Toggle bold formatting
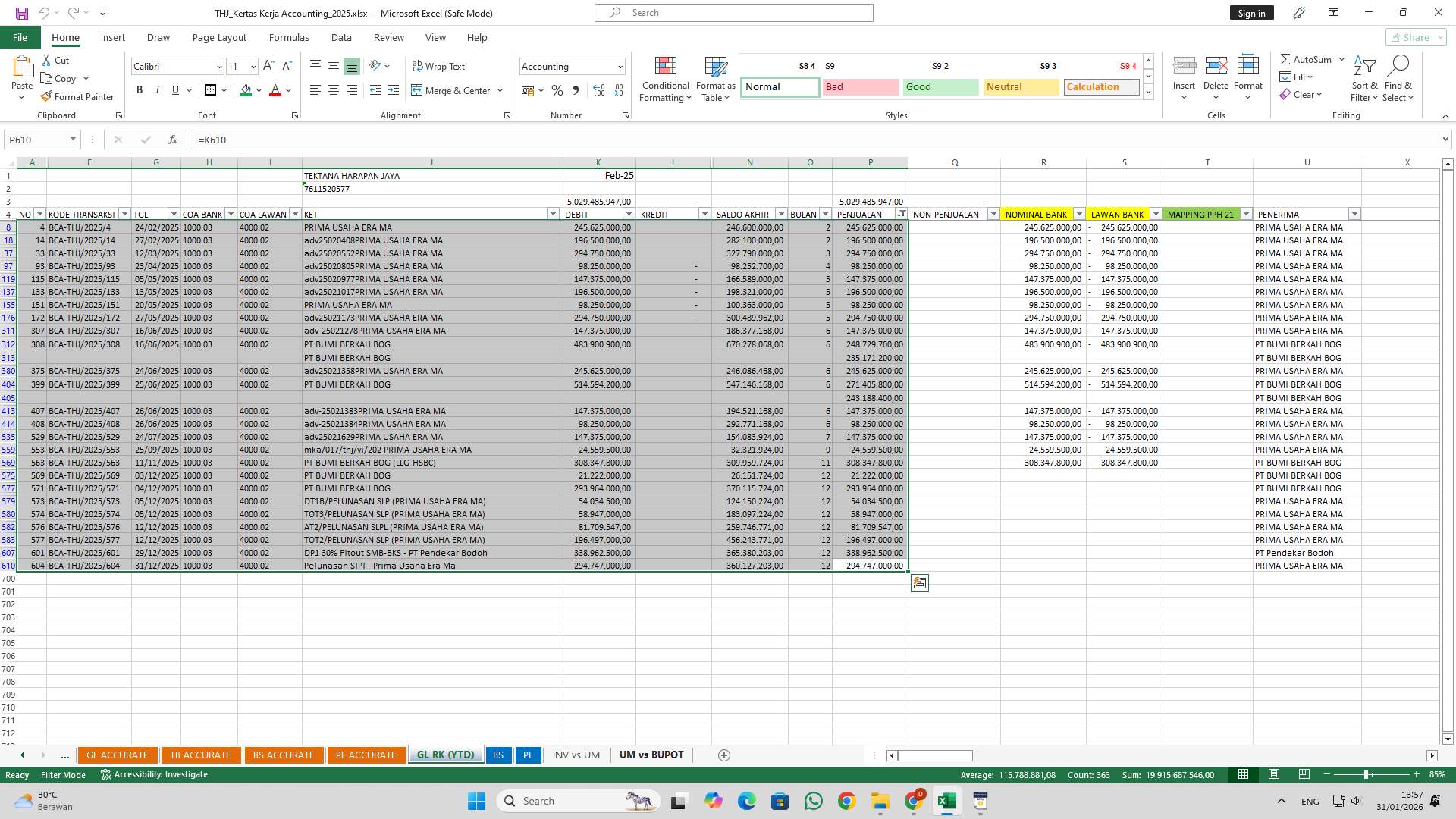This screenshot has width=1456, height=819. click(x=140, y=90)
